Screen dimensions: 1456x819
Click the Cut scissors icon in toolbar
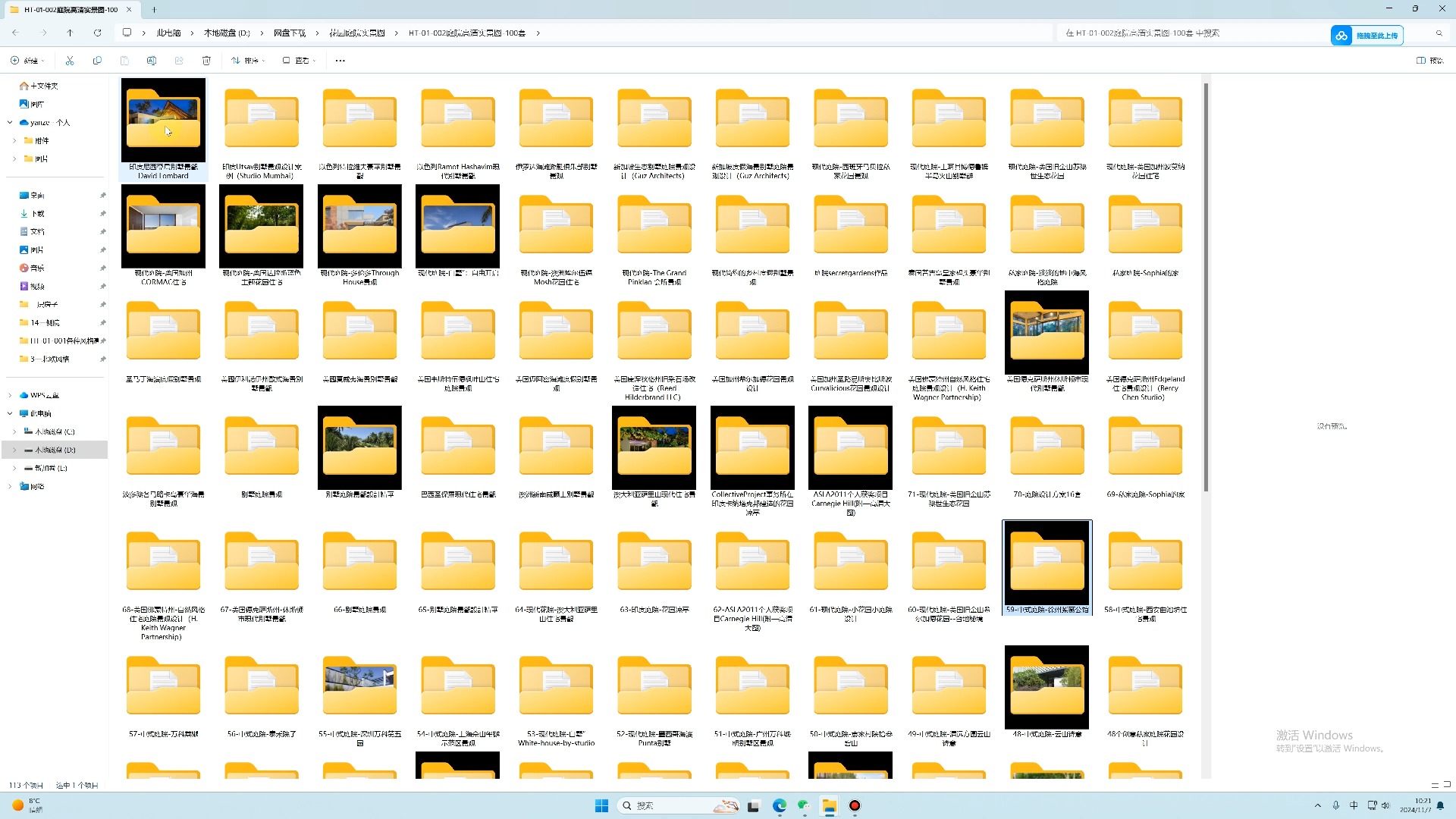(70, 61)
